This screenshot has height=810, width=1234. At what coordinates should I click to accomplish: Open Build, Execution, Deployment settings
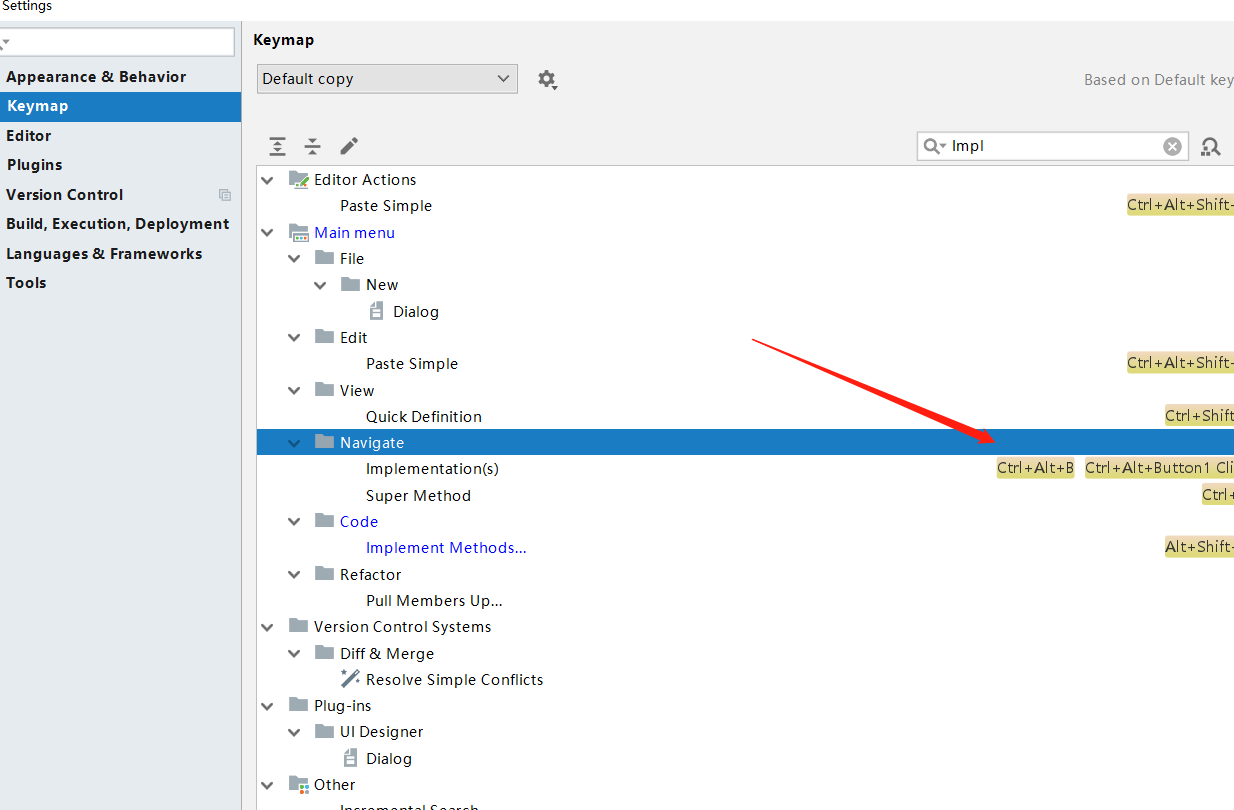[x=120, y=224]
